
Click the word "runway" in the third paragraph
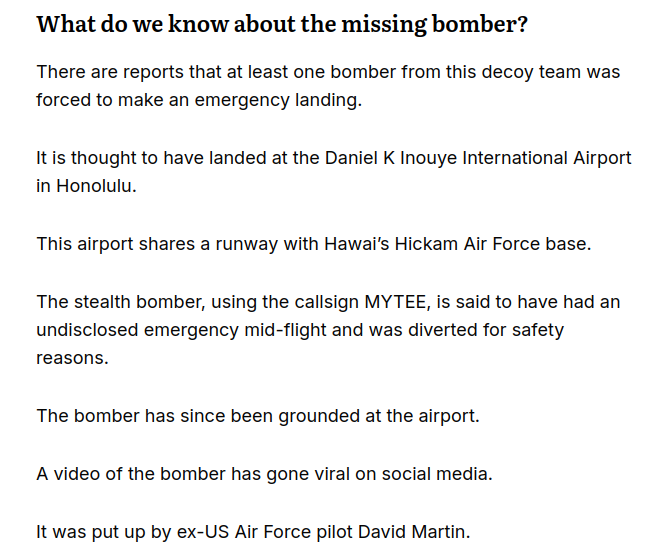tap(246, 245)
